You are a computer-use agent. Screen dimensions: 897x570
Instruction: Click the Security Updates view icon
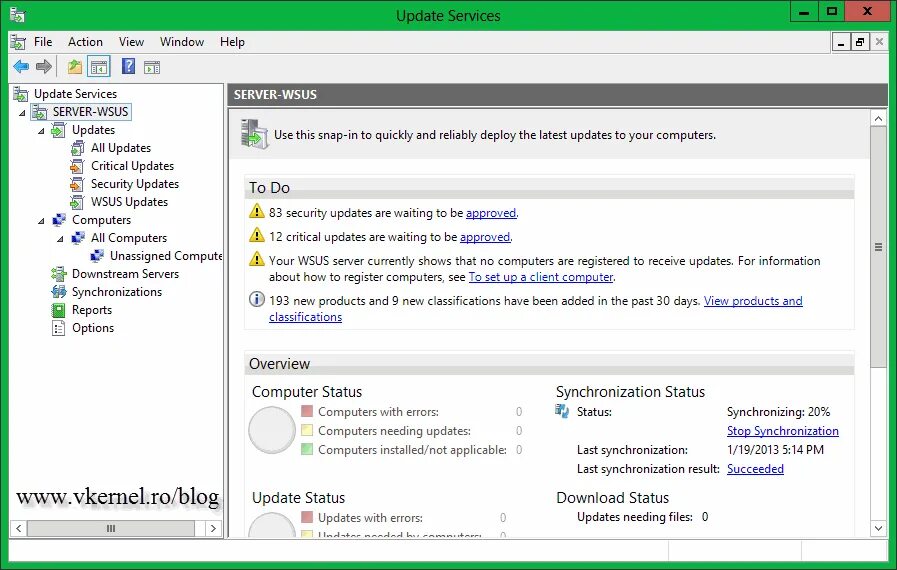[77, 184]
